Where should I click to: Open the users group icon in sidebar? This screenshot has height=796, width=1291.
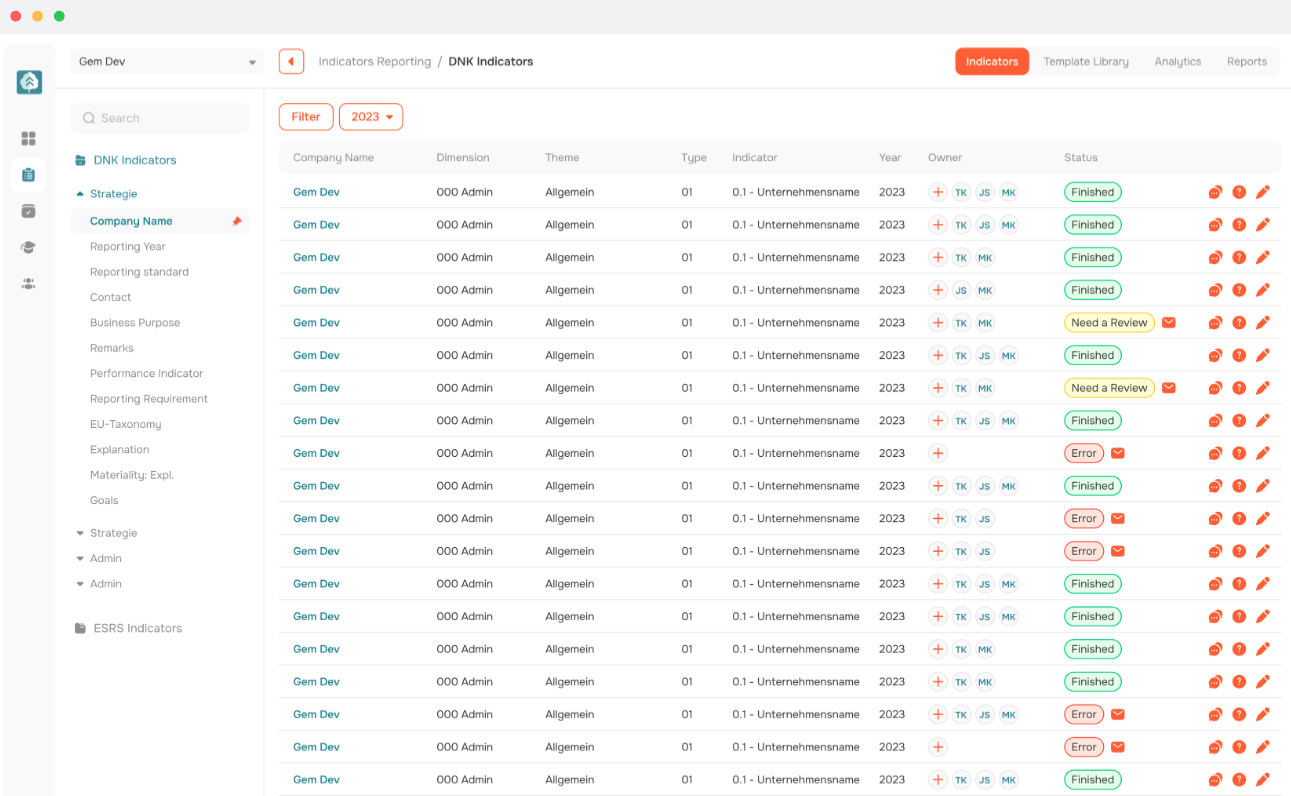29,284
